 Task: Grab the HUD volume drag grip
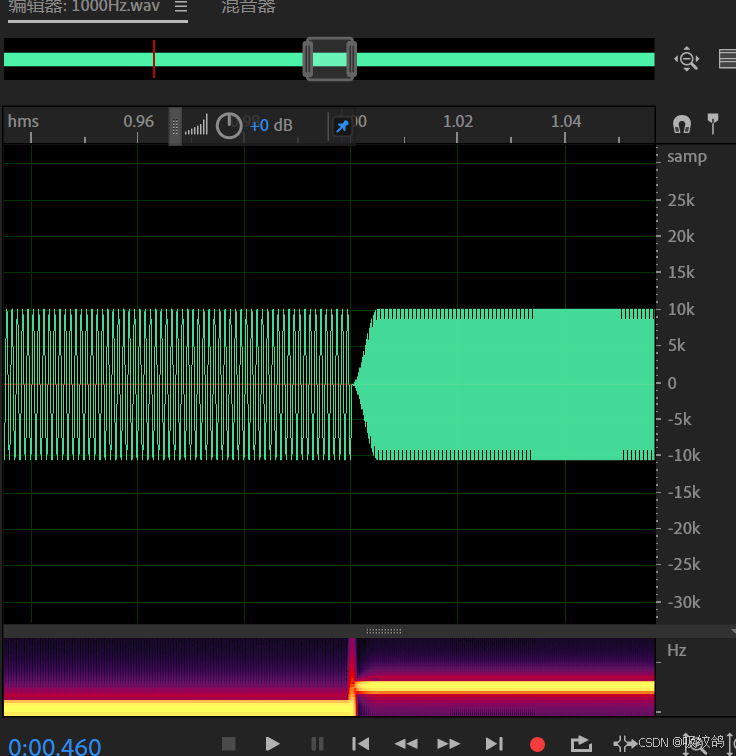pyautogui.click(x=175, y=126)
